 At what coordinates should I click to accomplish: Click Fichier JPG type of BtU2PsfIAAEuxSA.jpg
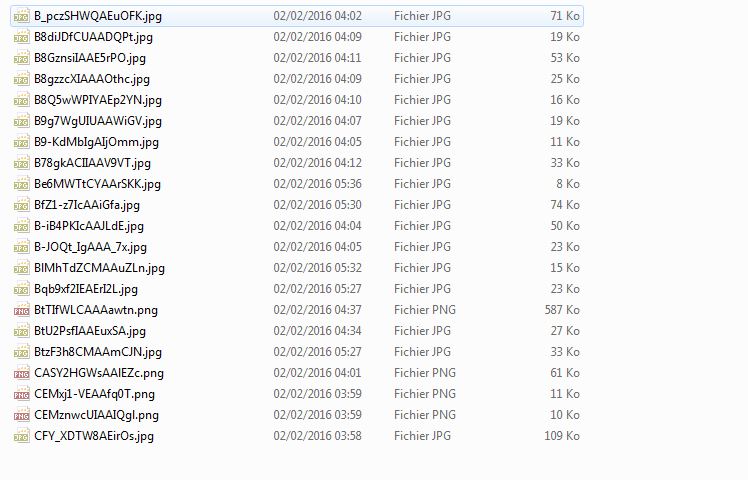pos(422,331)
